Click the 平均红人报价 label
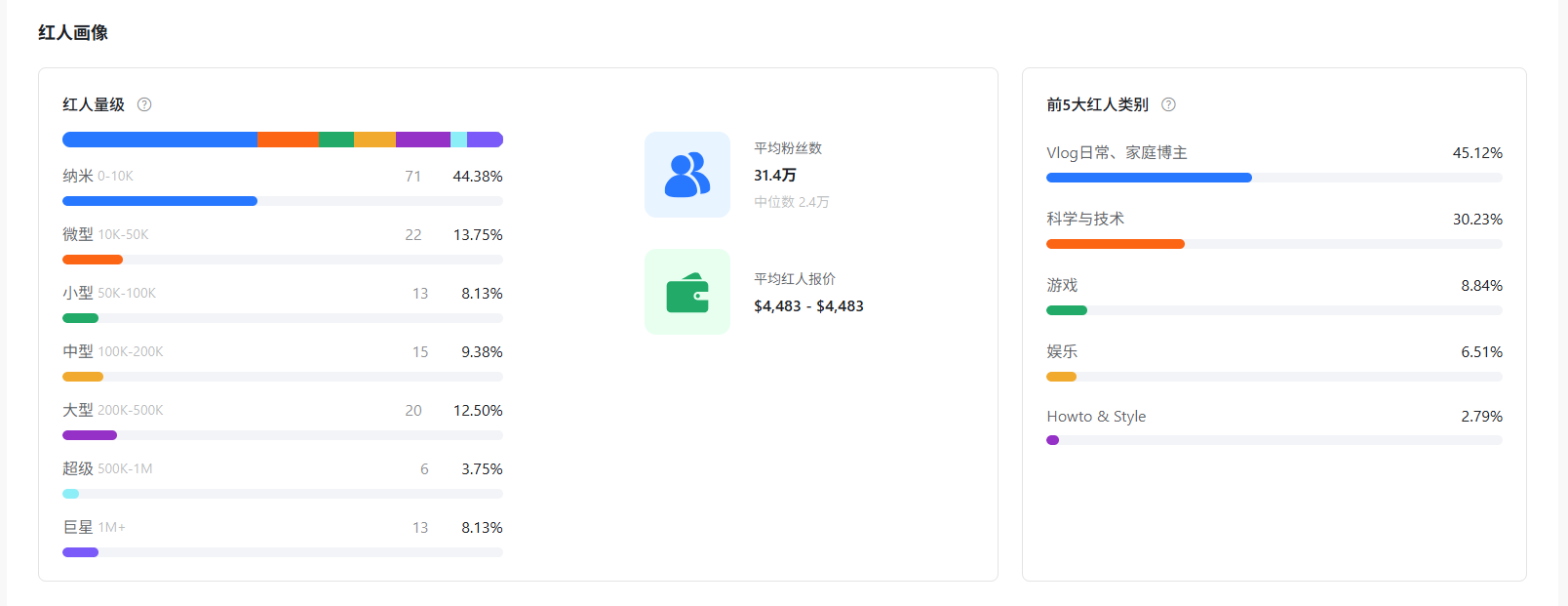Viewport: 1568px width, 606px height. coord(795,279)
